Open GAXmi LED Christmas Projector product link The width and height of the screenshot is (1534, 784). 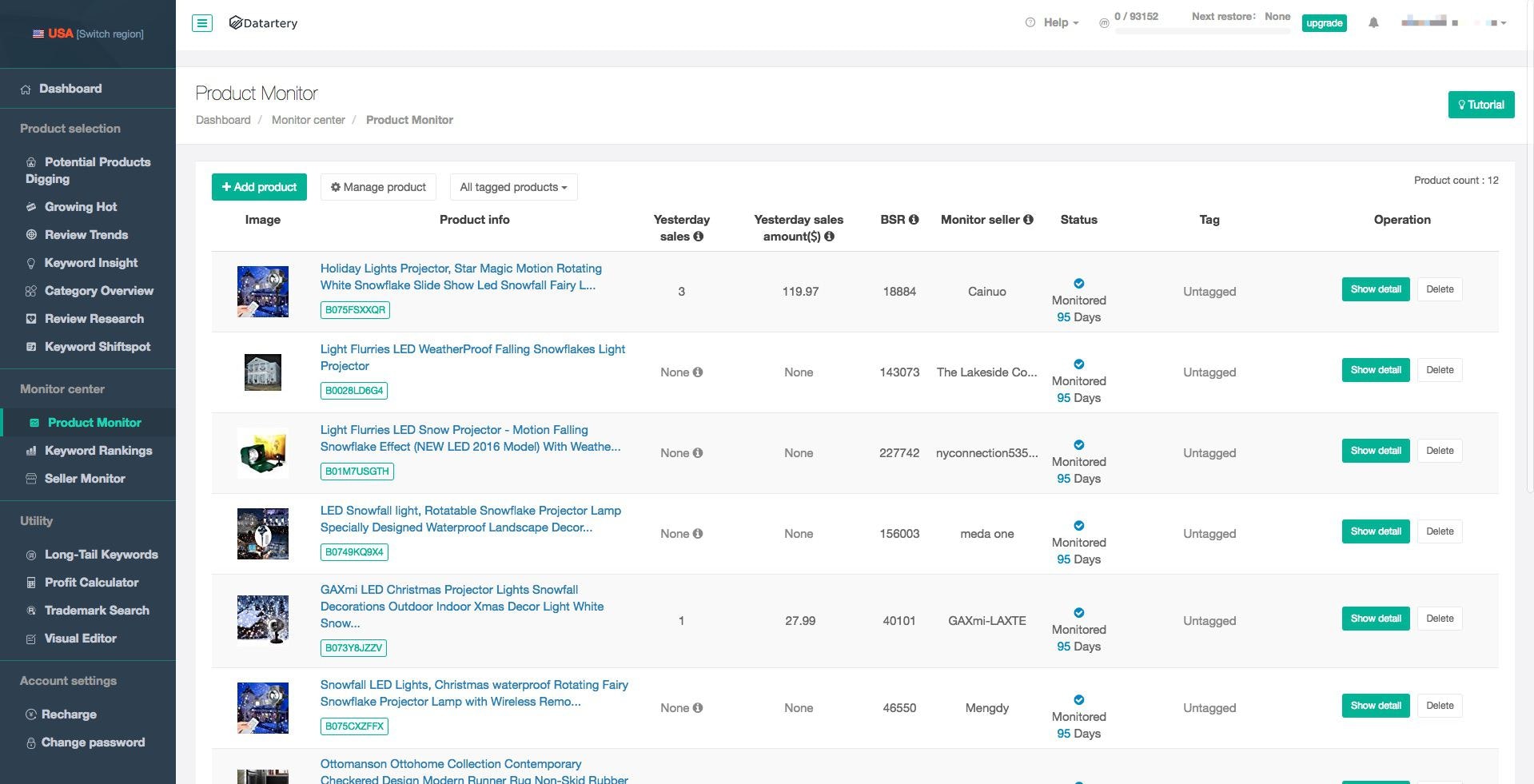pyautogui.click(x=462, y=607)
